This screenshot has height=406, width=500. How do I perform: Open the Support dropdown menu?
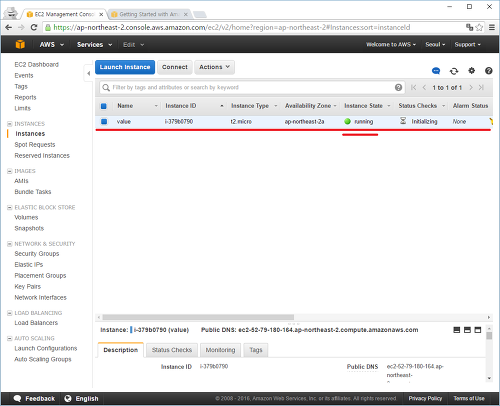pos(468,44)
